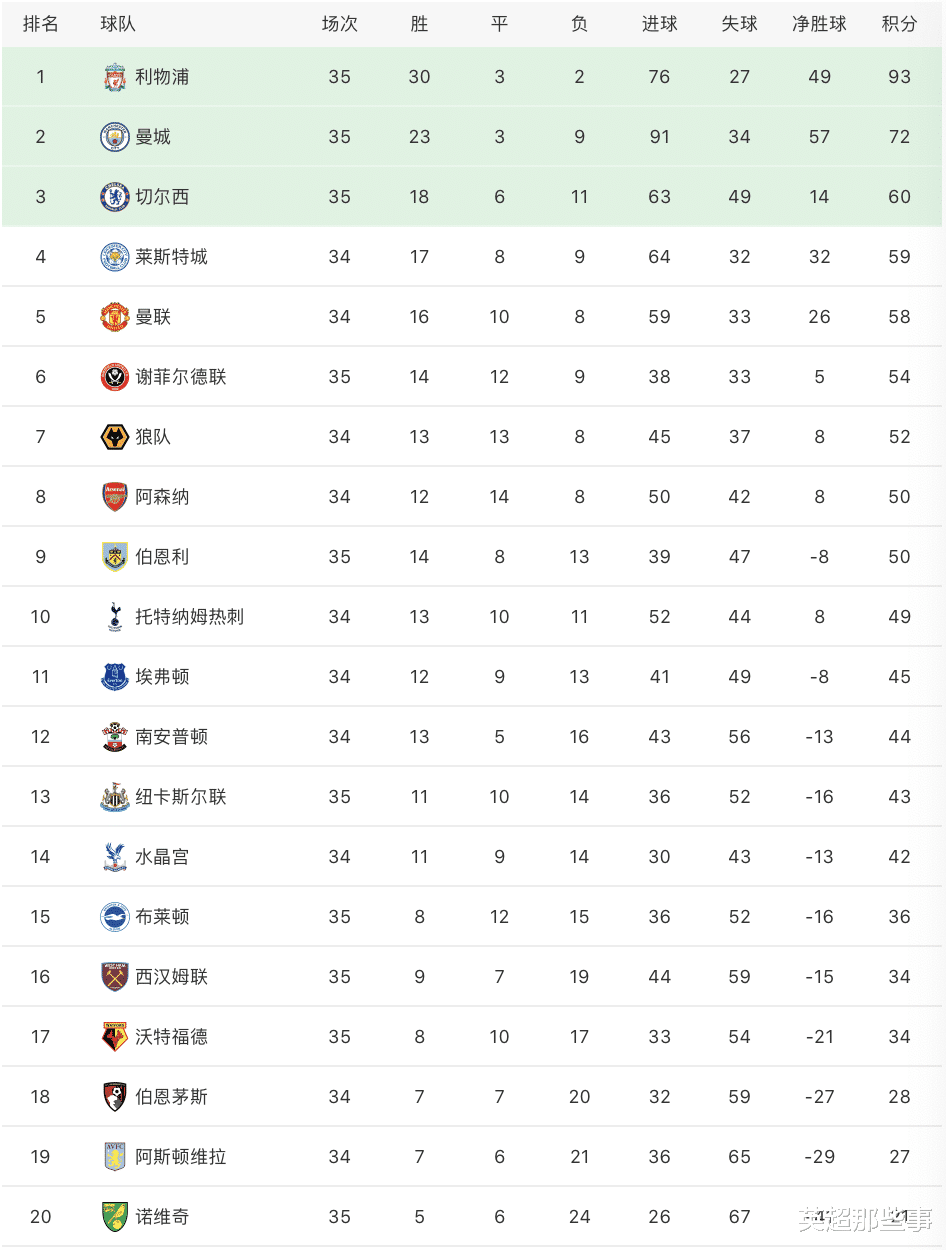Click the 积分 points column header
Image resolution: width=946 pixels, height=1250 pixels.
click(x=899, y=24)
